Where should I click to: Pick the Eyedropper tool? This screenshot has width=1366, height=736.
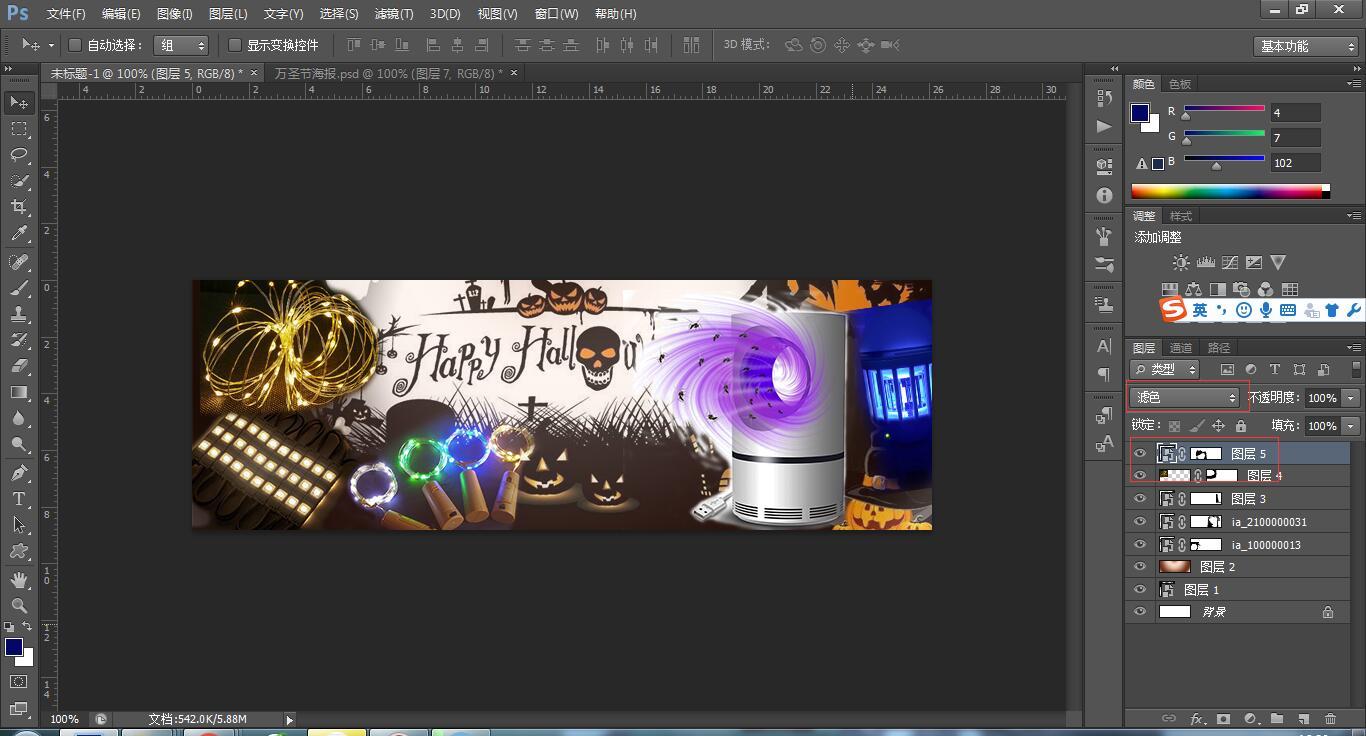coord(19,234)
